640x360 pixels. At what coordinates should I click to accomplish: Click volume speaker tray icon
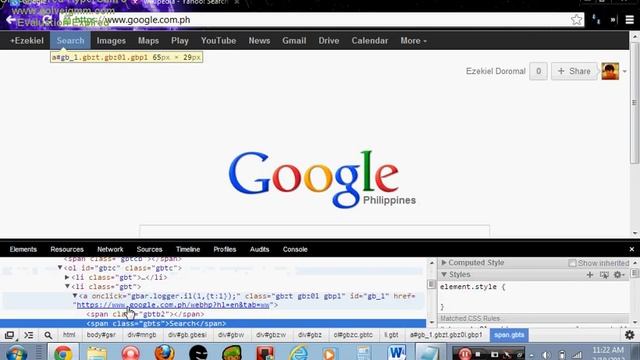547,355
